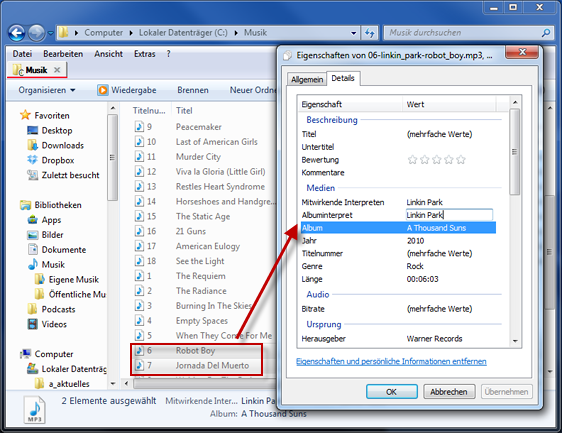The height and width of the screenshot is (433, 562).
Task: Open the Bearbeiten menu
Action: click(x=63, y=54)
